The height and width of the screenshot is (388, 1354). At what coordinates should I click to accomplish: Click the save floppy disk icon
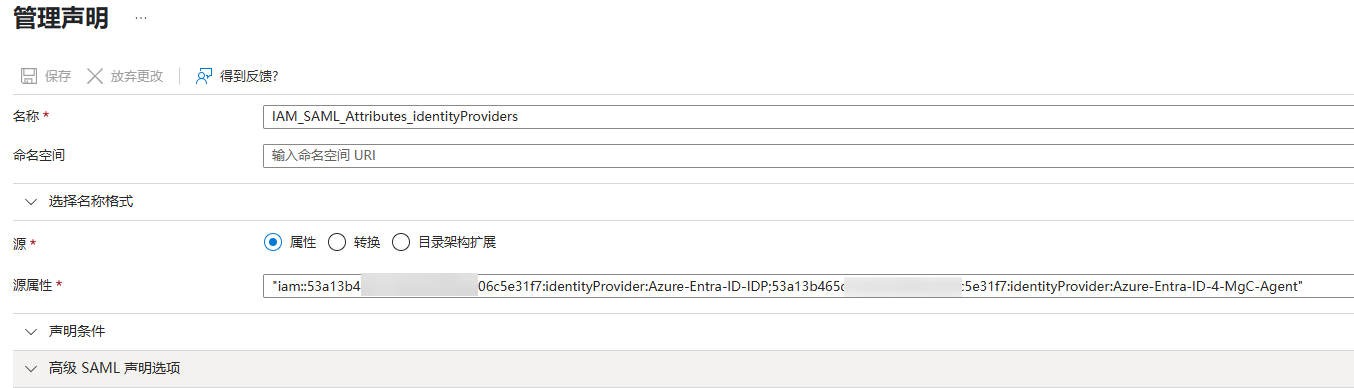tap(29, 76)
